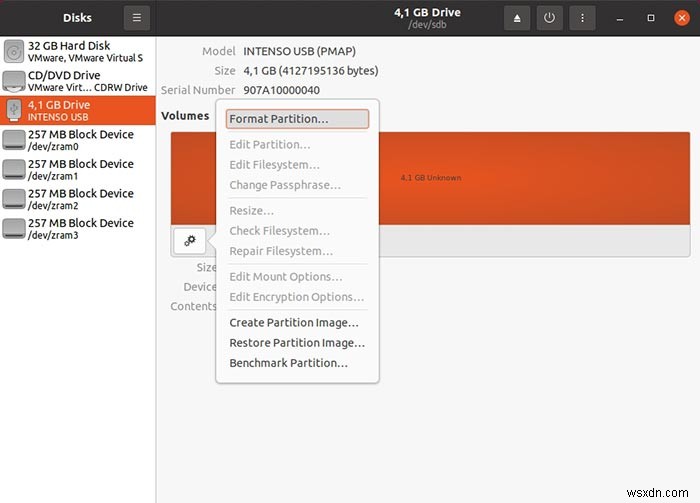Image resolution: width=700 pixels, height=503 pixels.
Task: Select block device /dev/zram0
Action: [x=78, y=140]
